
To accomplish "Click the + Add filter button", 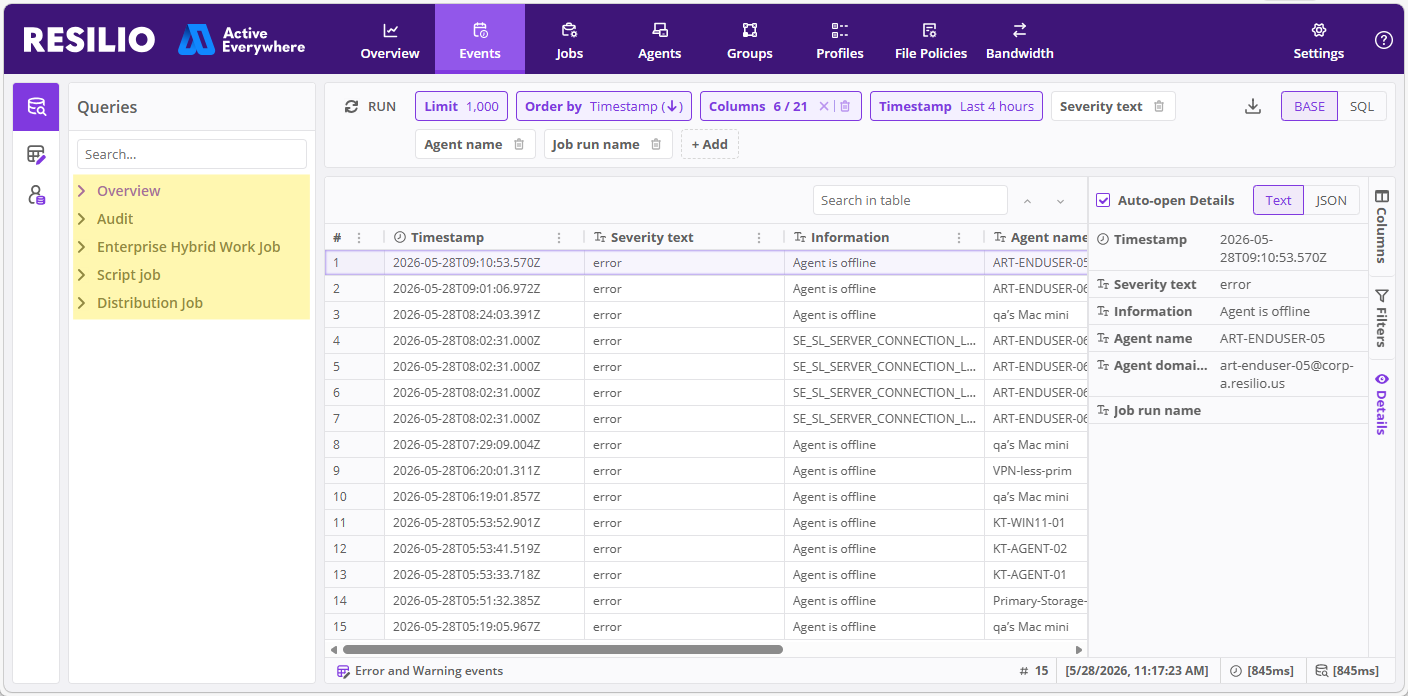I will [x=710, y=145].
